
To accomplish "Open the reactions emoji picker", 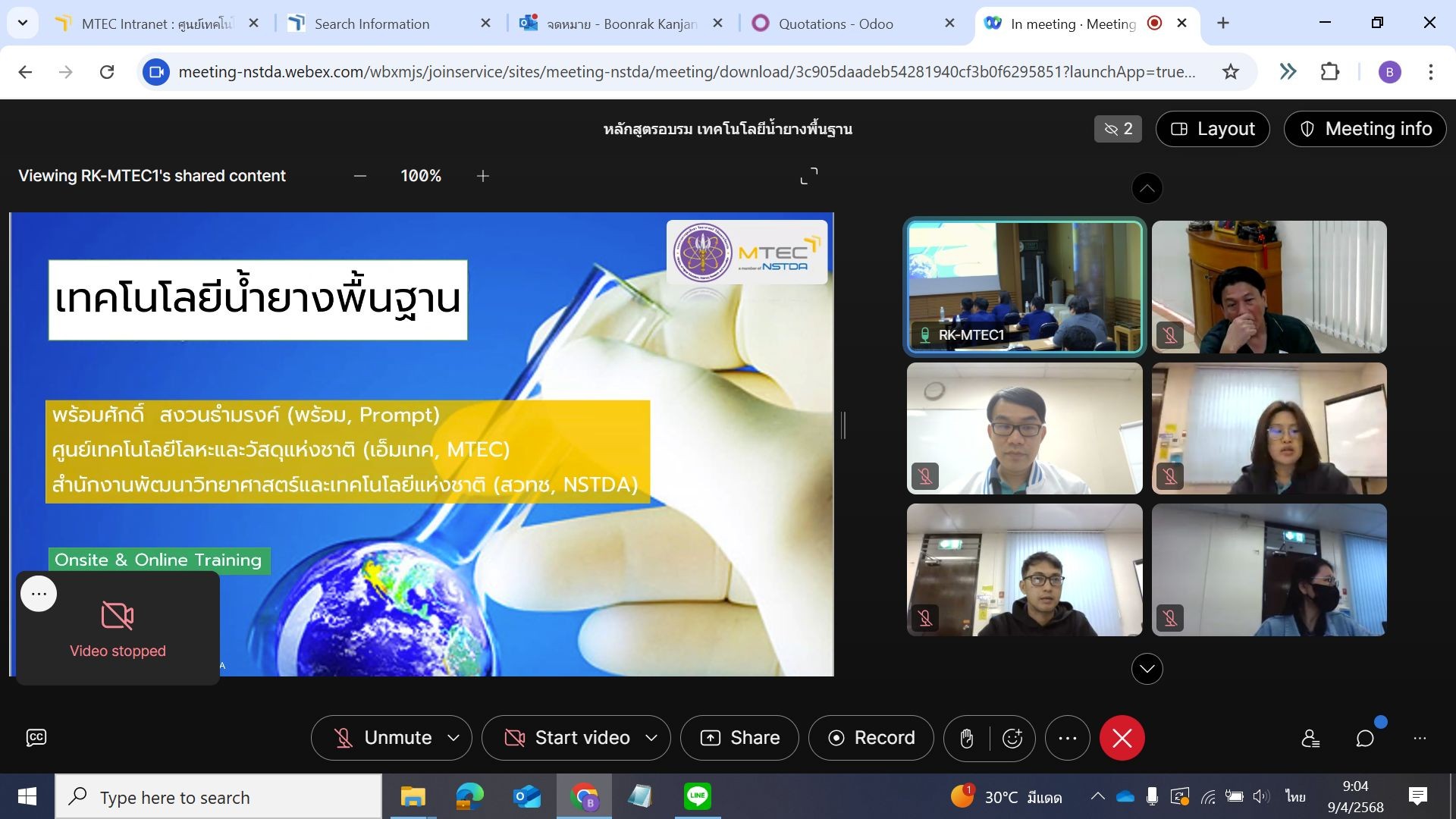I will 1012,738.
